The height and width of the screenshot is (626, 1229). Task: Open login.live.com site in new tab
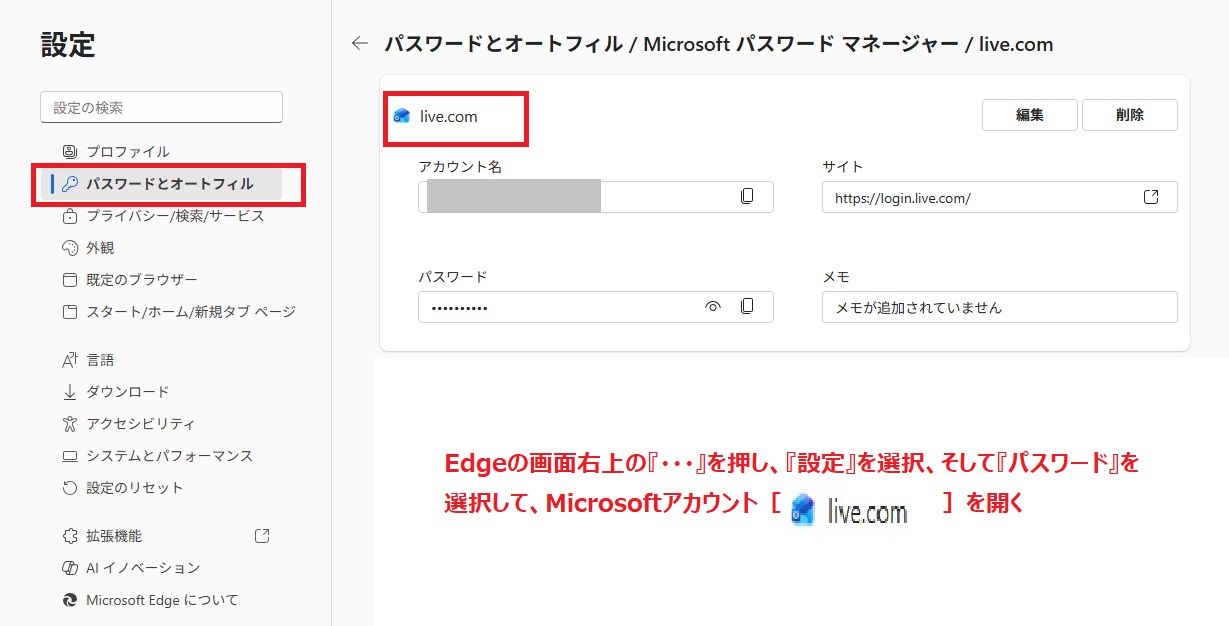1151,197
